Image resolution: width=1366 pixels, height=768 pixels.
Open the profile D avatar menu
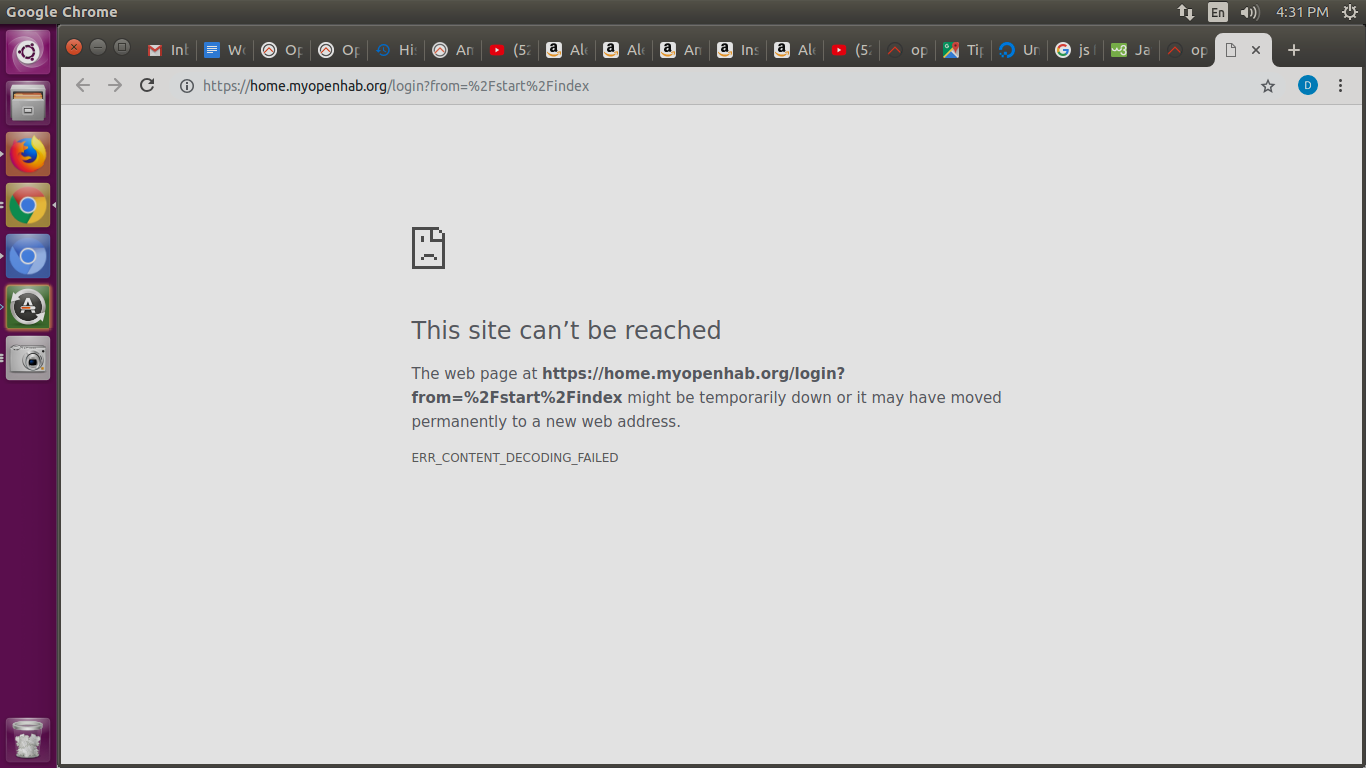(1308, 86)
